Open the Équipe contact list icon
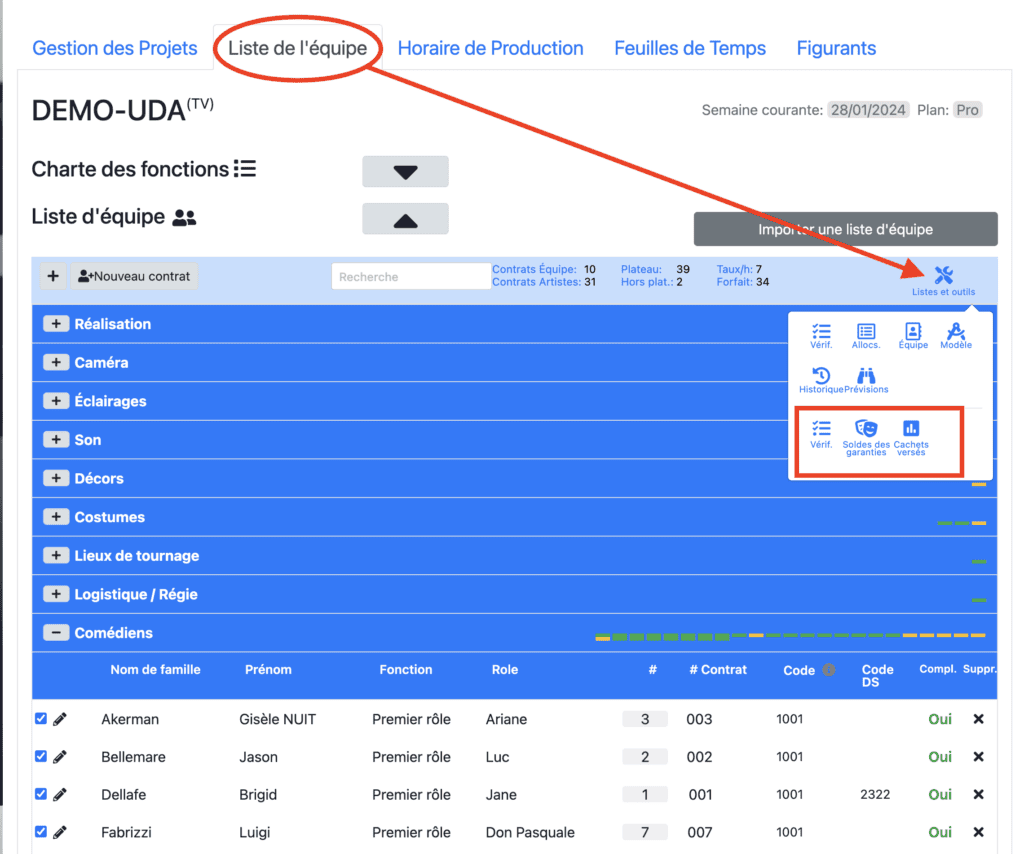This screenshot has height=854, width=1024. pyautogui.click(x=912, y=335)
